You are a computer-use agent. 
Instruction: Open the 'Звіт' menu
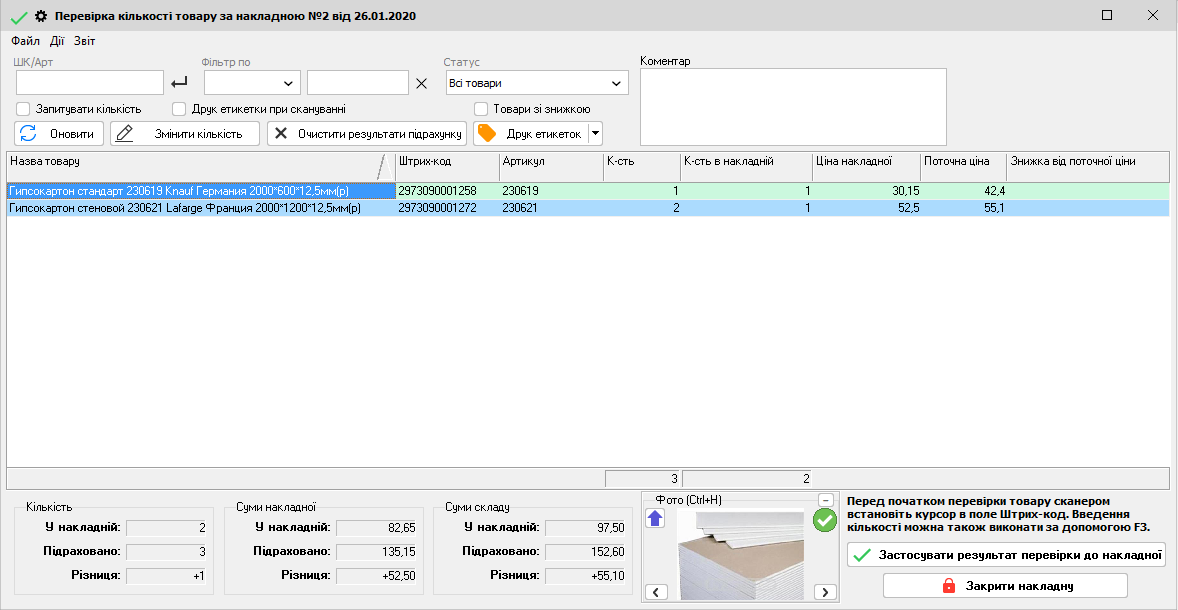tap(85, 41)
